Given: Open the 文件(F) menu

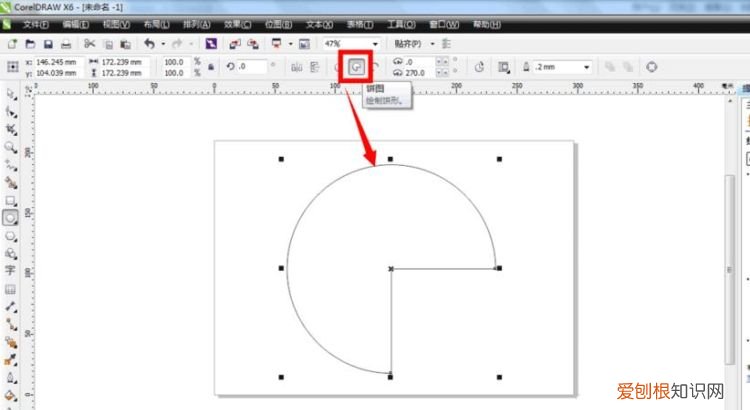Looking at the screenshot, I should pos(35,23).
